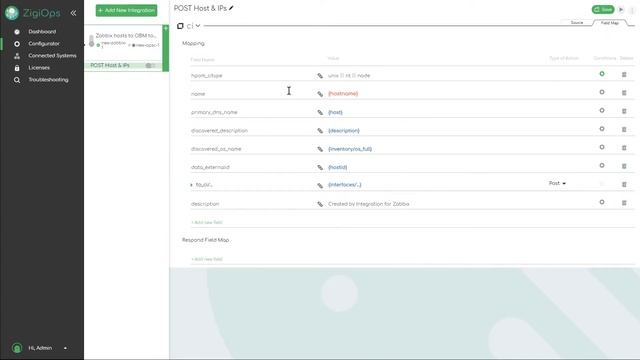The width and height of the screenshot is (640, 360).
Task: Delete the data_externalid mapping row
Action: tap(624, 166)
